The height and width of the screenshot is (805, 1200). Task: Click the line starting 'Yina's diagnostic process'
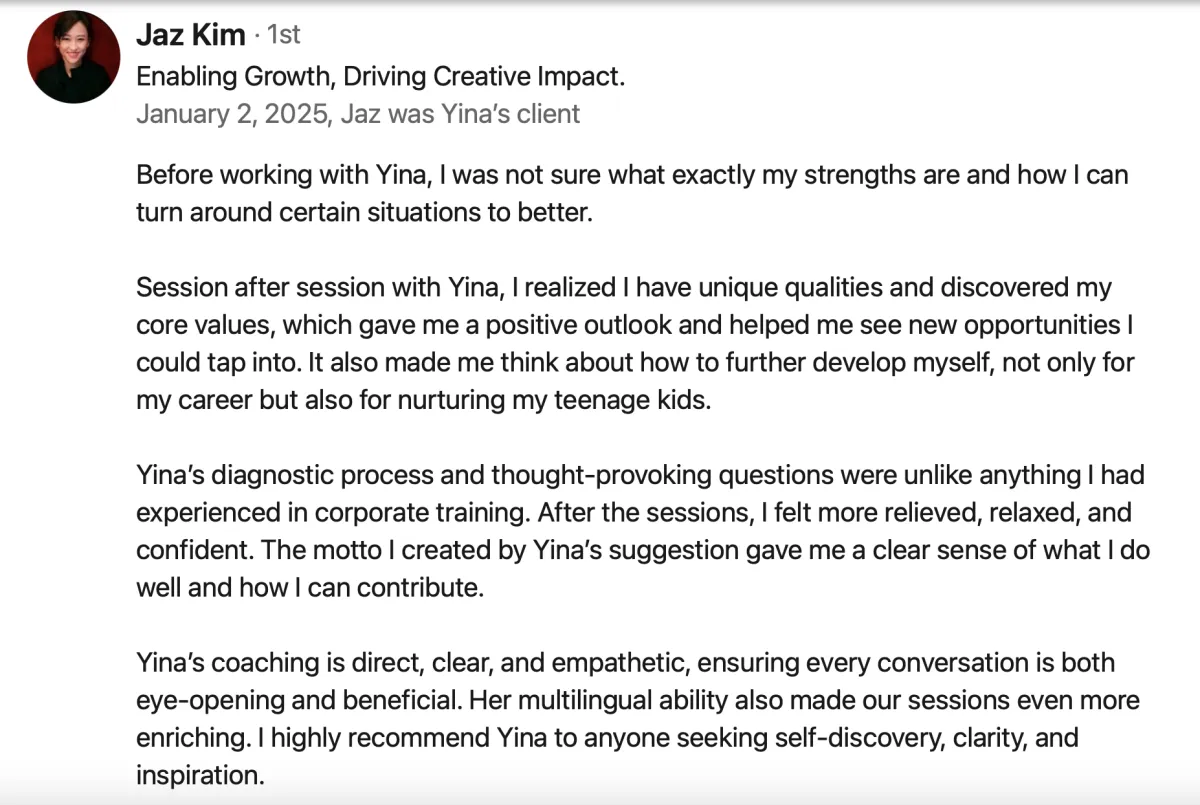coord(640,475)
